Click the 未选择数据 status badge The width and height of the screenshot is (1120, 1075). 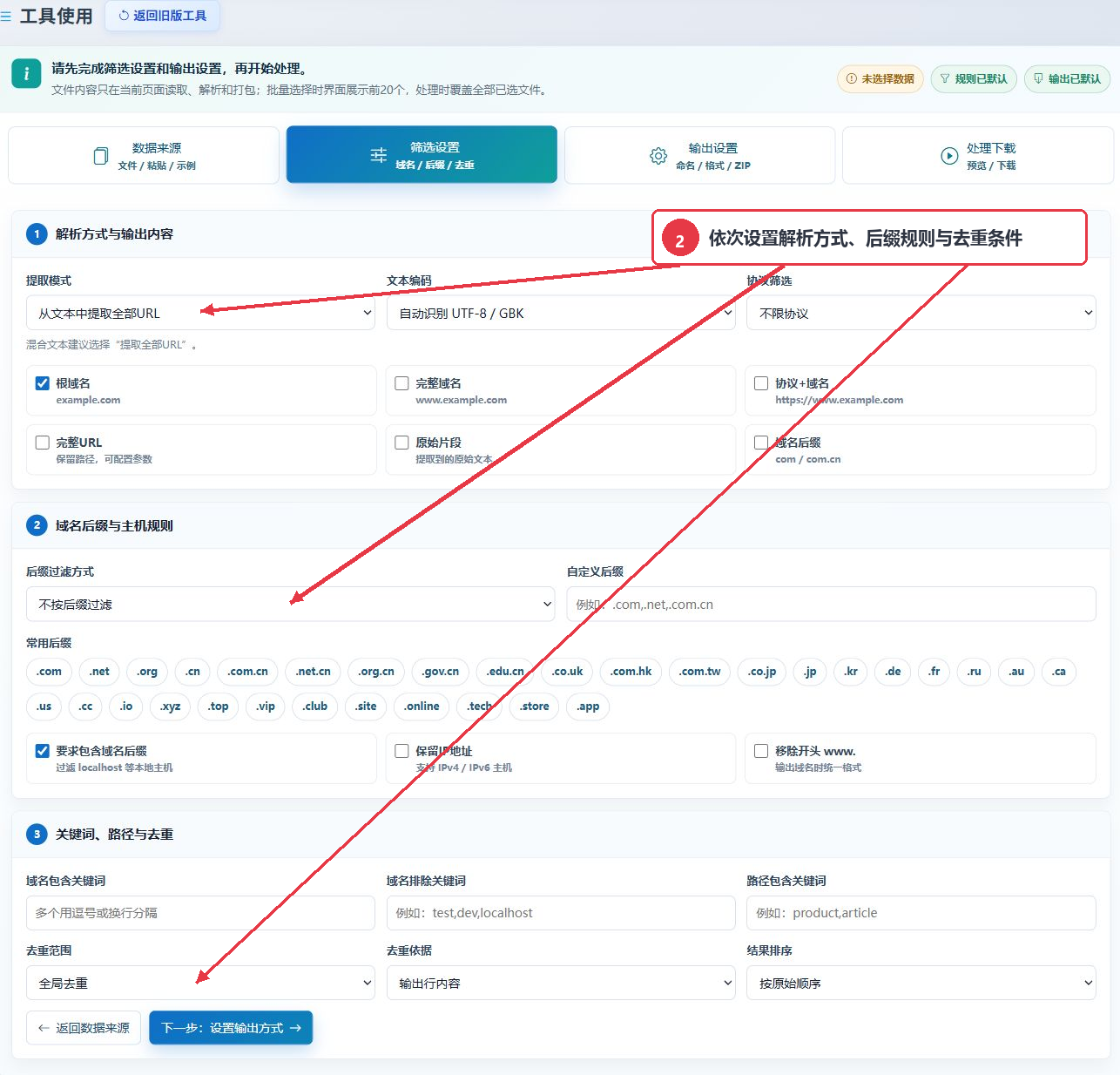(x=880, y=78)
